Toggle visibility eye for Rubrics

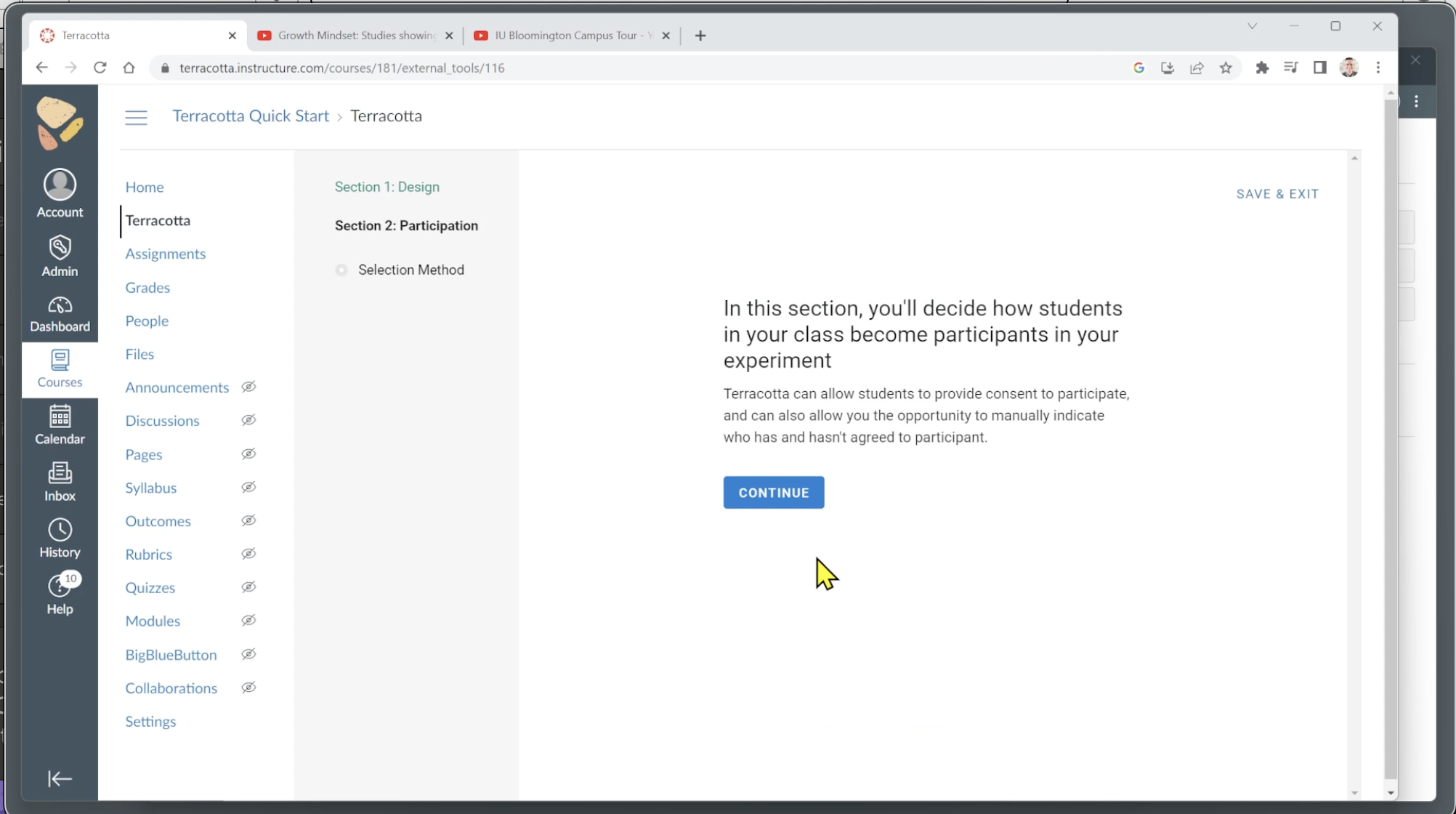(248, 554)
